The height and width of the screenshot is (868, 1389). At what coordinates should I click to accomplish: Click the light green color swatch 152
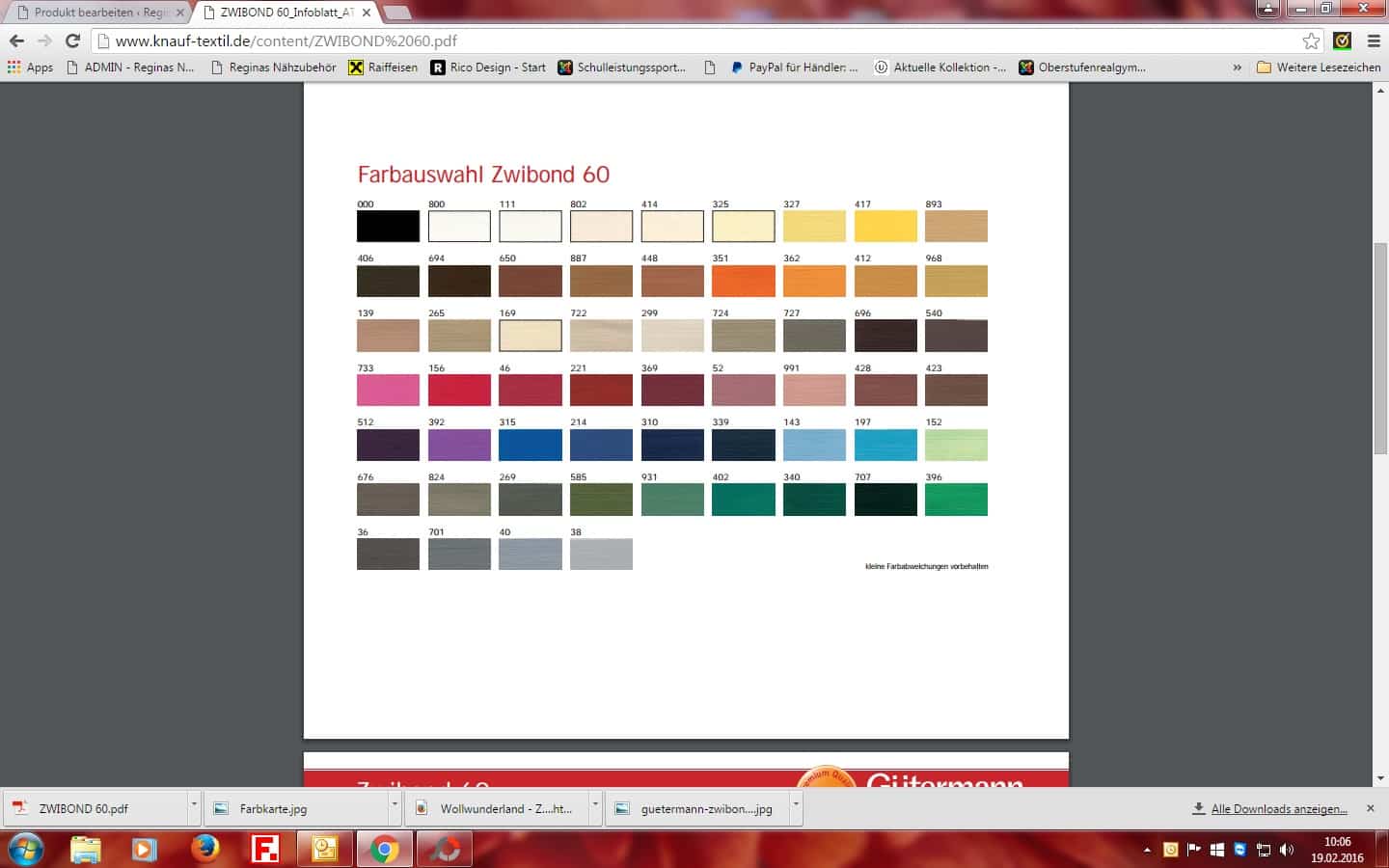click(956, 445)
